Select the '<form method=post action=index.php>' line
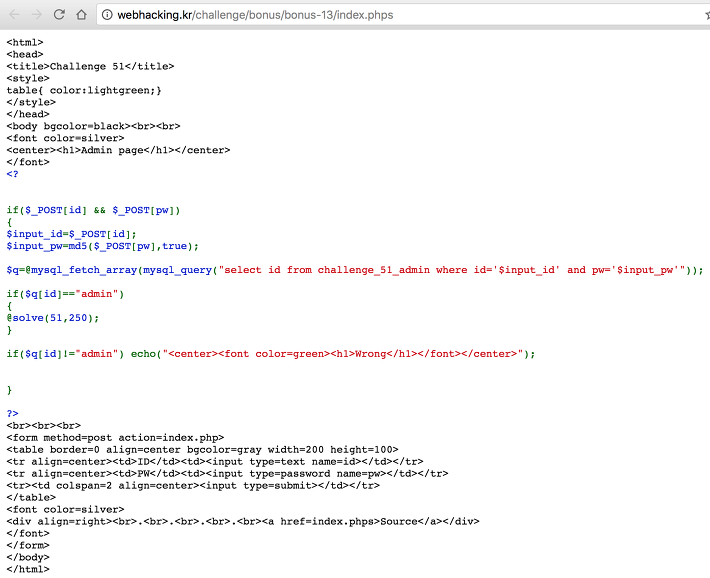The width and height of the screenshot is (710, 578). coord(115,438)
